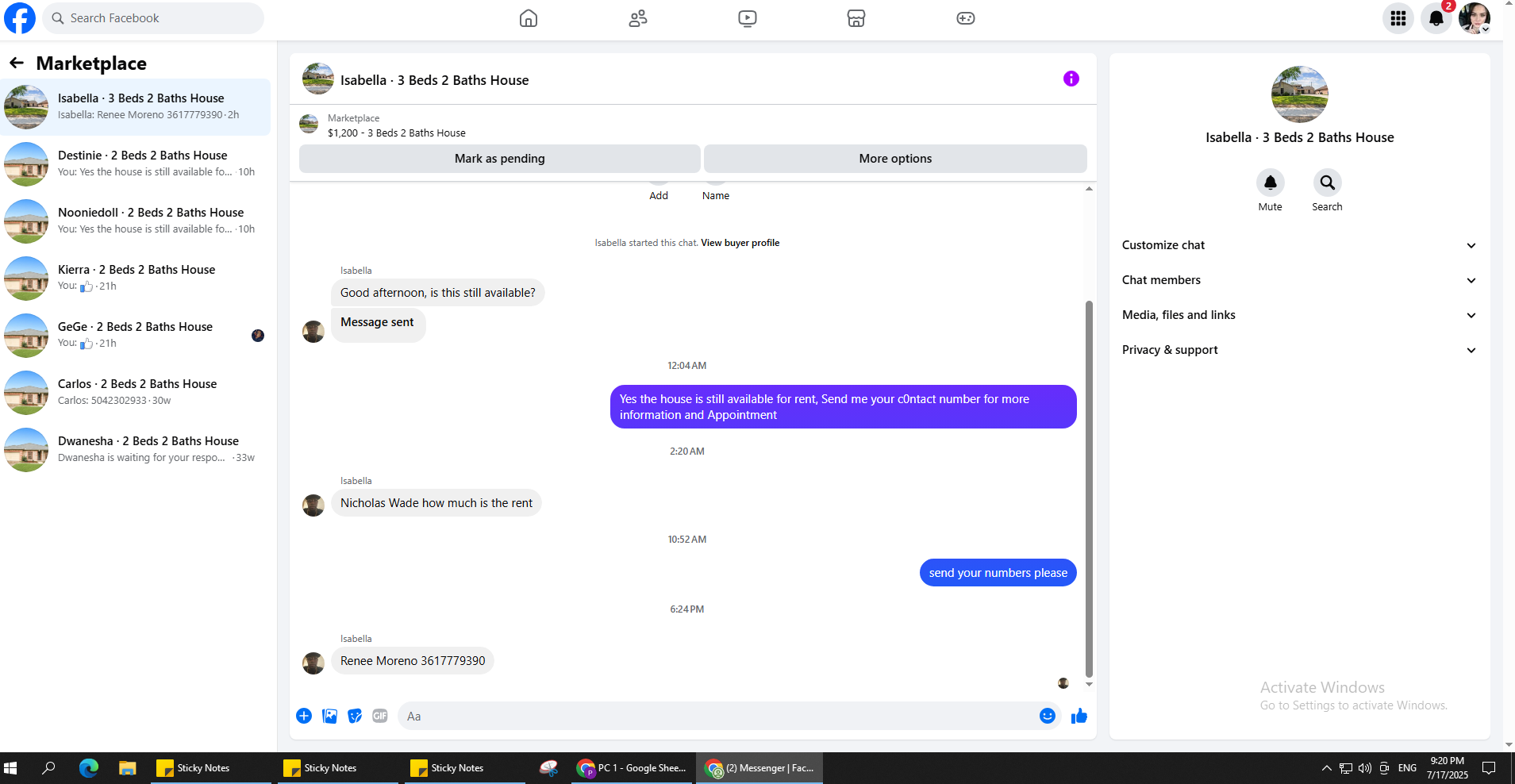Click in the Search Facebook field
The width and height of the screenshot is (1515, 784).
click(x=153, y=18)
